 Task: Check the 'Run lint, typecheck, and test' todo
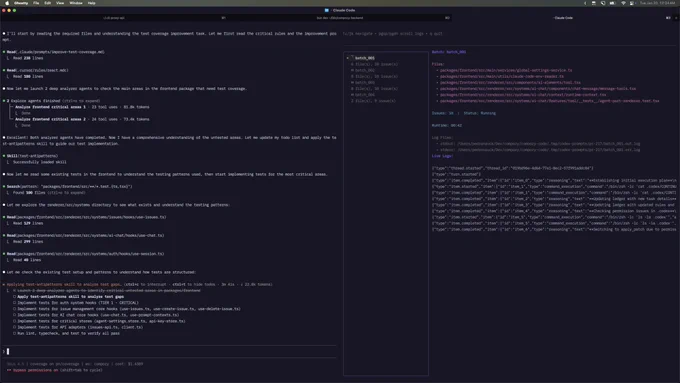pyautogui.click(x=14, y=334)
